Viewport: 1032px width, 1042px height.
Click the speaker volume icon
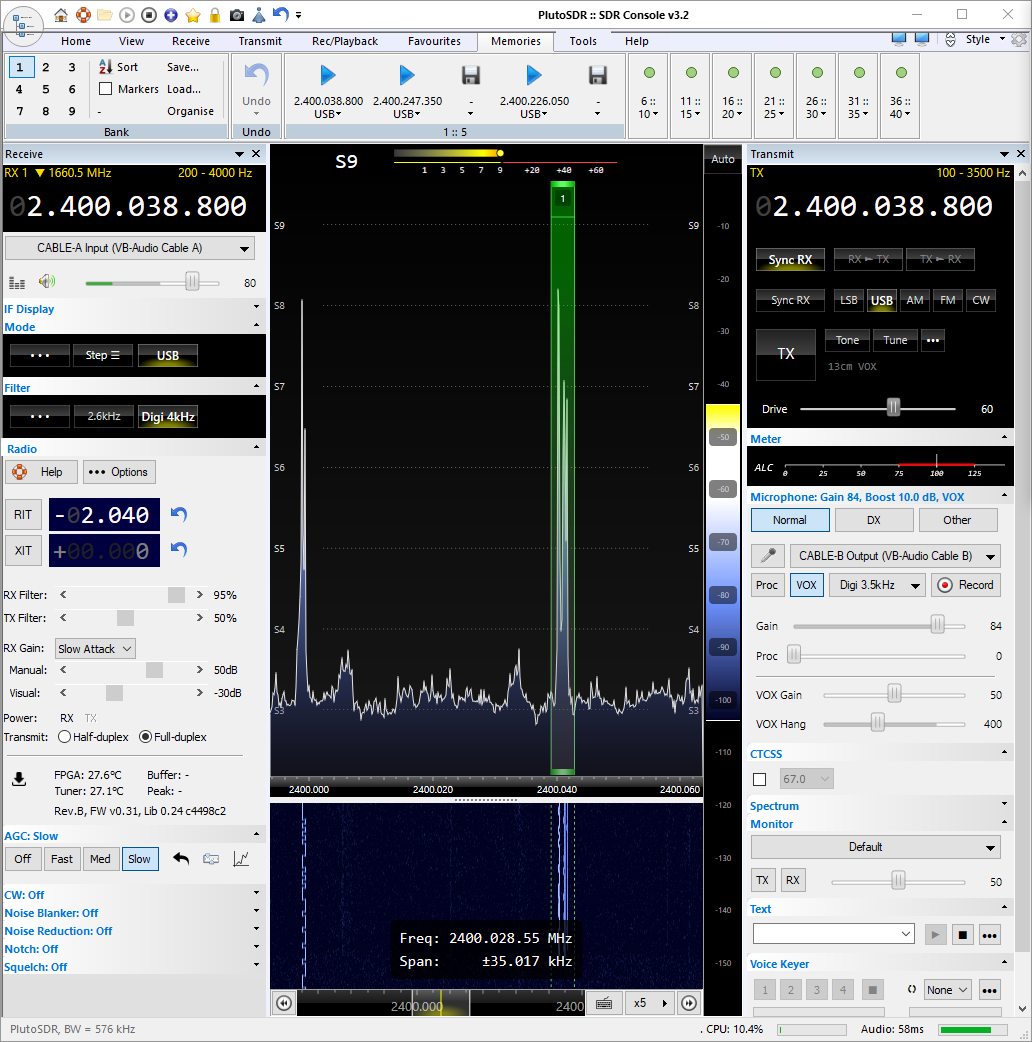coord(47,283)
